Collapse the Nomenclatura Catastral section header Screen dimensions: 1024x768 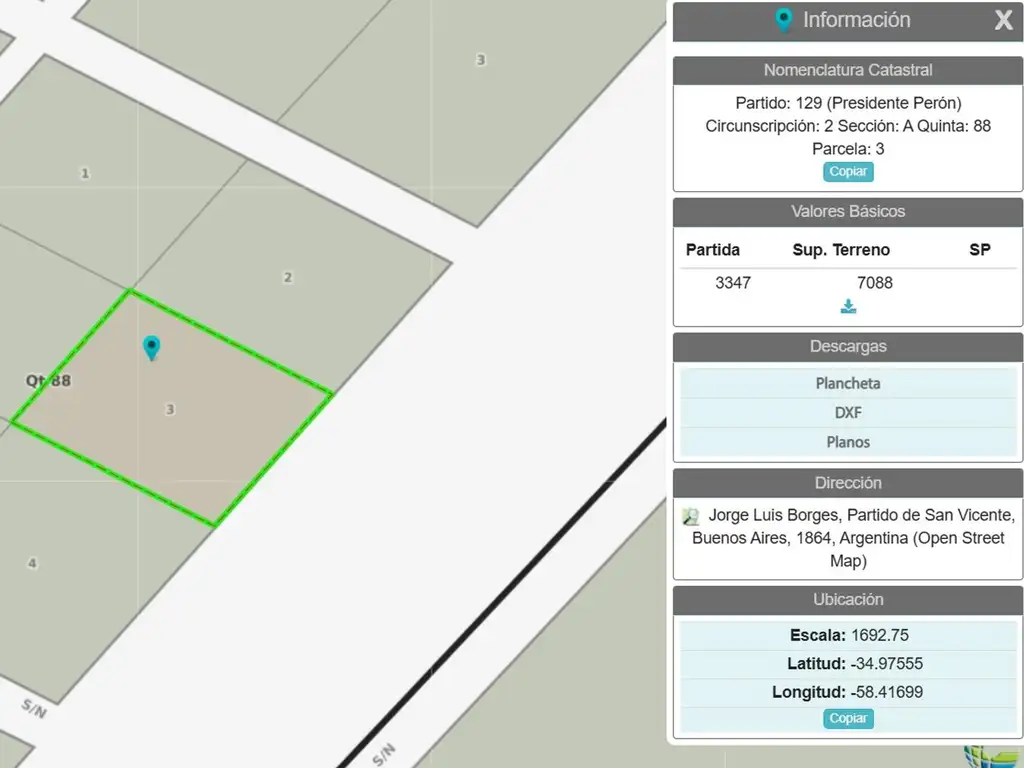click(x=848, y=70)
